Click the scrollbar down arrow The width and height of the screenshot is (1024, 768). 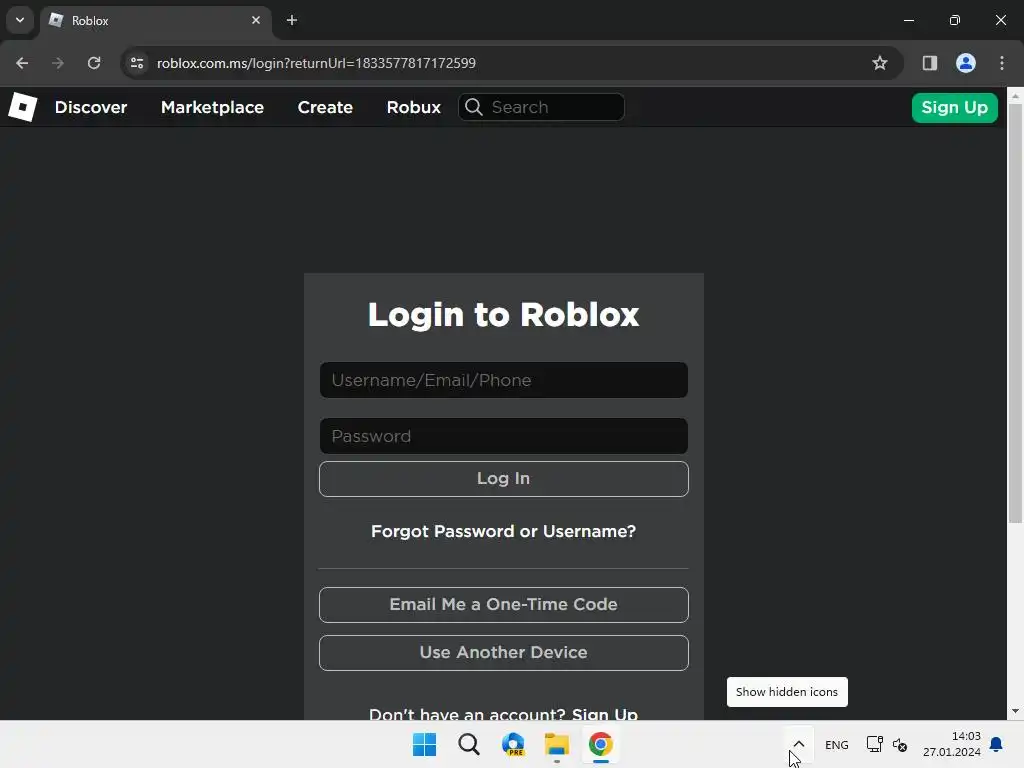1015,711
